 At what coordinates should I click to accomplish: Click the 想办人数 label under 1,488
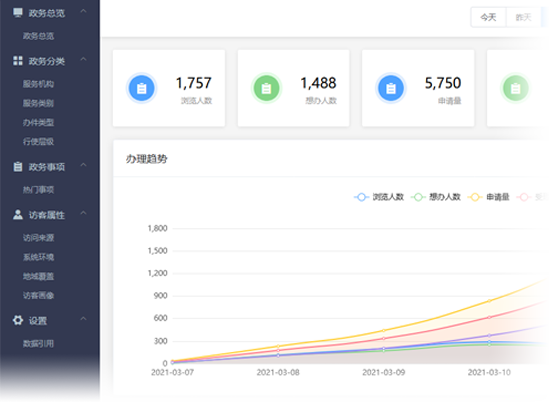click(321, 101)
